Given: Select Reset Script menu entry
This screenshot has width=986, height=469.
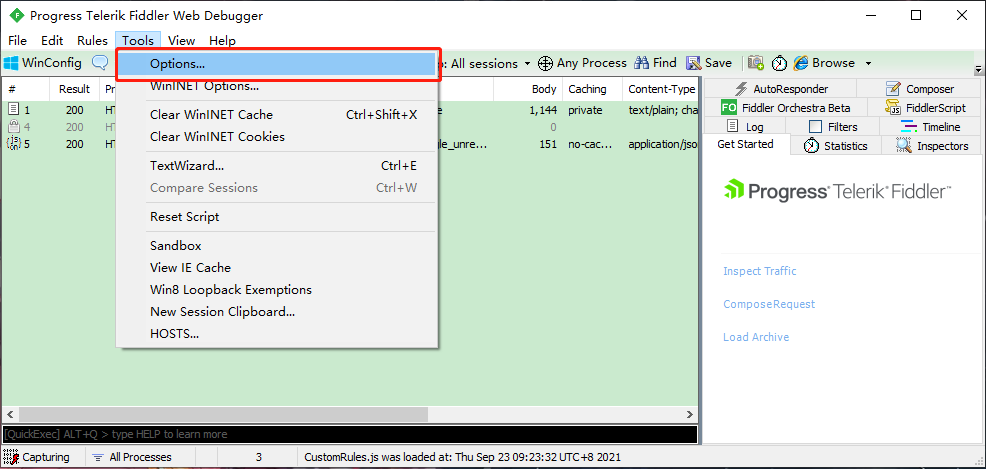Looking at the screenshot, I should click(277, 217).
